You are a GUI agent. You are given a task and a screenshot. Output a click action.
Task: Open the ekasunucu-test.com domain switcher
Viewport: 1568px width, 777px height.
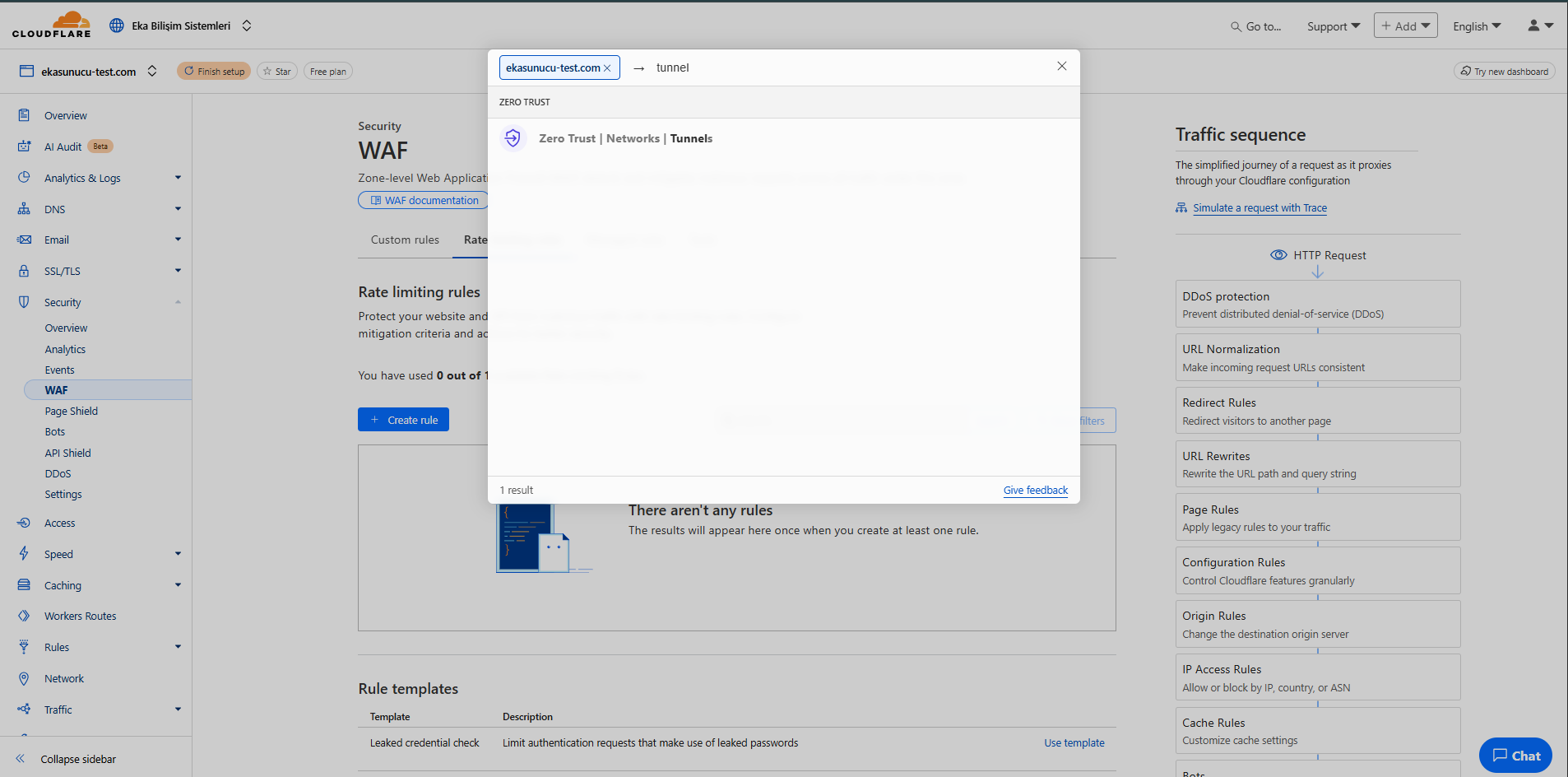152,71
